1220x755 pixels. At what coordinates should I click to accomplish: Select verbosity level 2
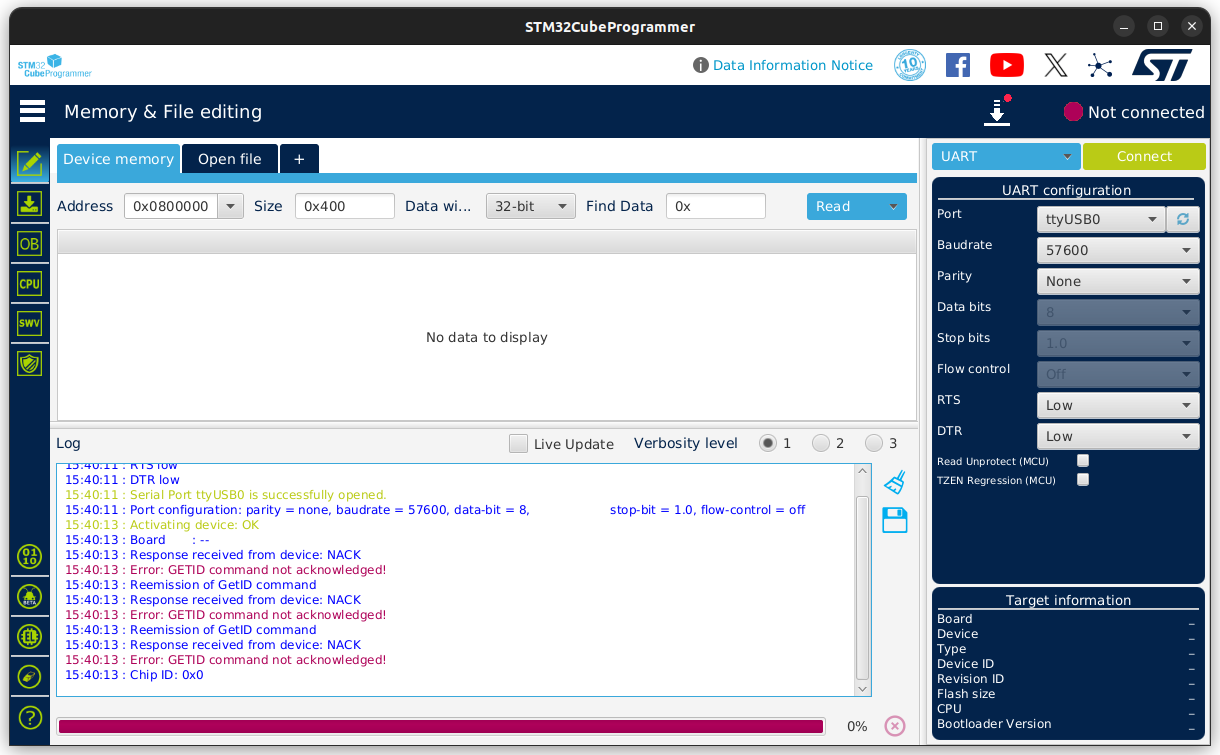(821, 443)
